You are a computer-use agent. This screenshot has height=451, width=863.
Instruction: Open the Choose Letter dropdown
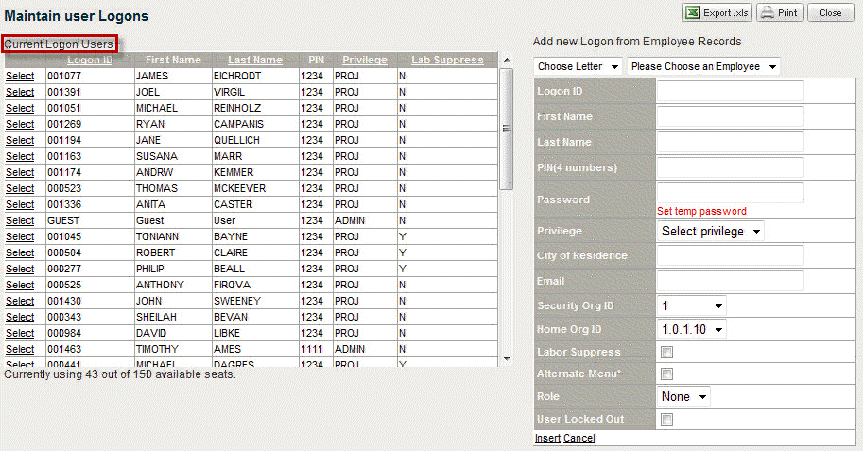(578, 67)
